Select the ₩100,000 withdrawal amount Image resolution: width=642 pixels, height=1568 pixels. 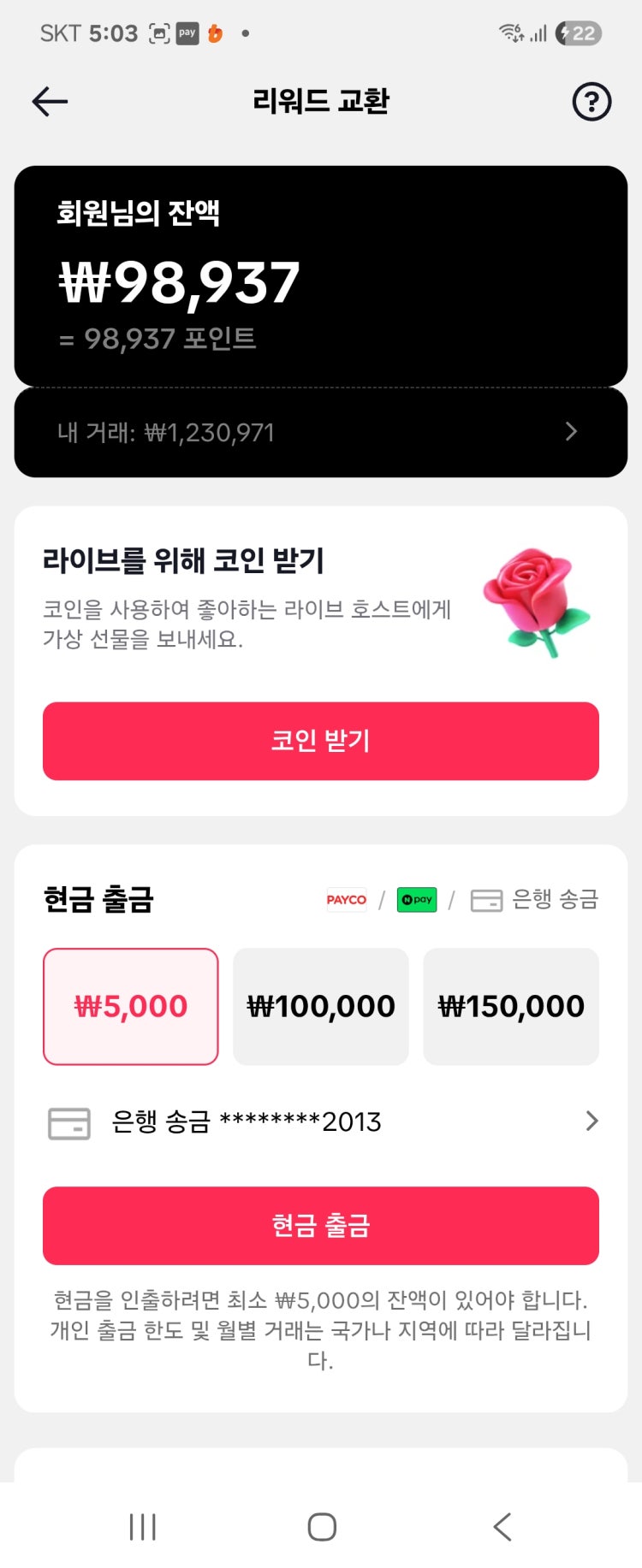pos(321,1006)
